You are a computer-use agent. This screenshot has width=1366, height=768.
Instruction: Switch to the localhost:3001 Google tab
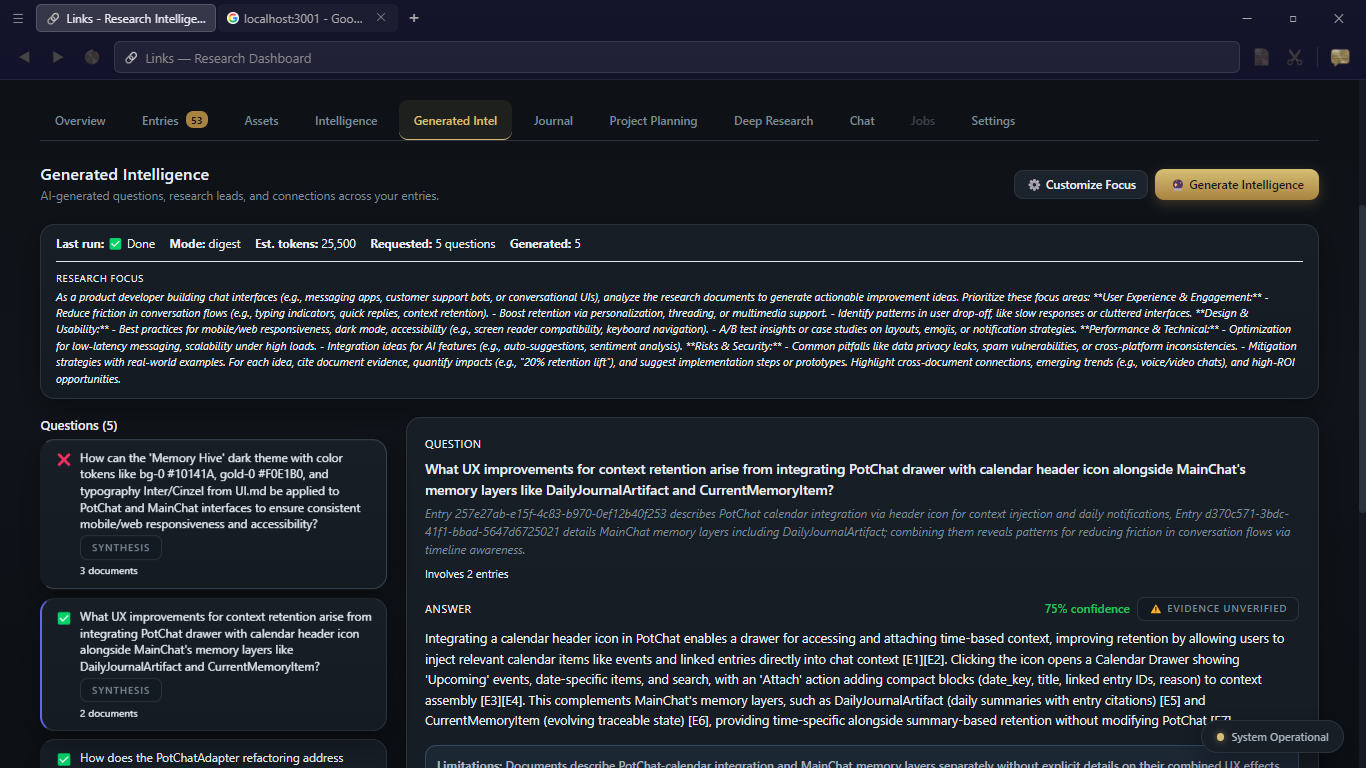point(307,18)
